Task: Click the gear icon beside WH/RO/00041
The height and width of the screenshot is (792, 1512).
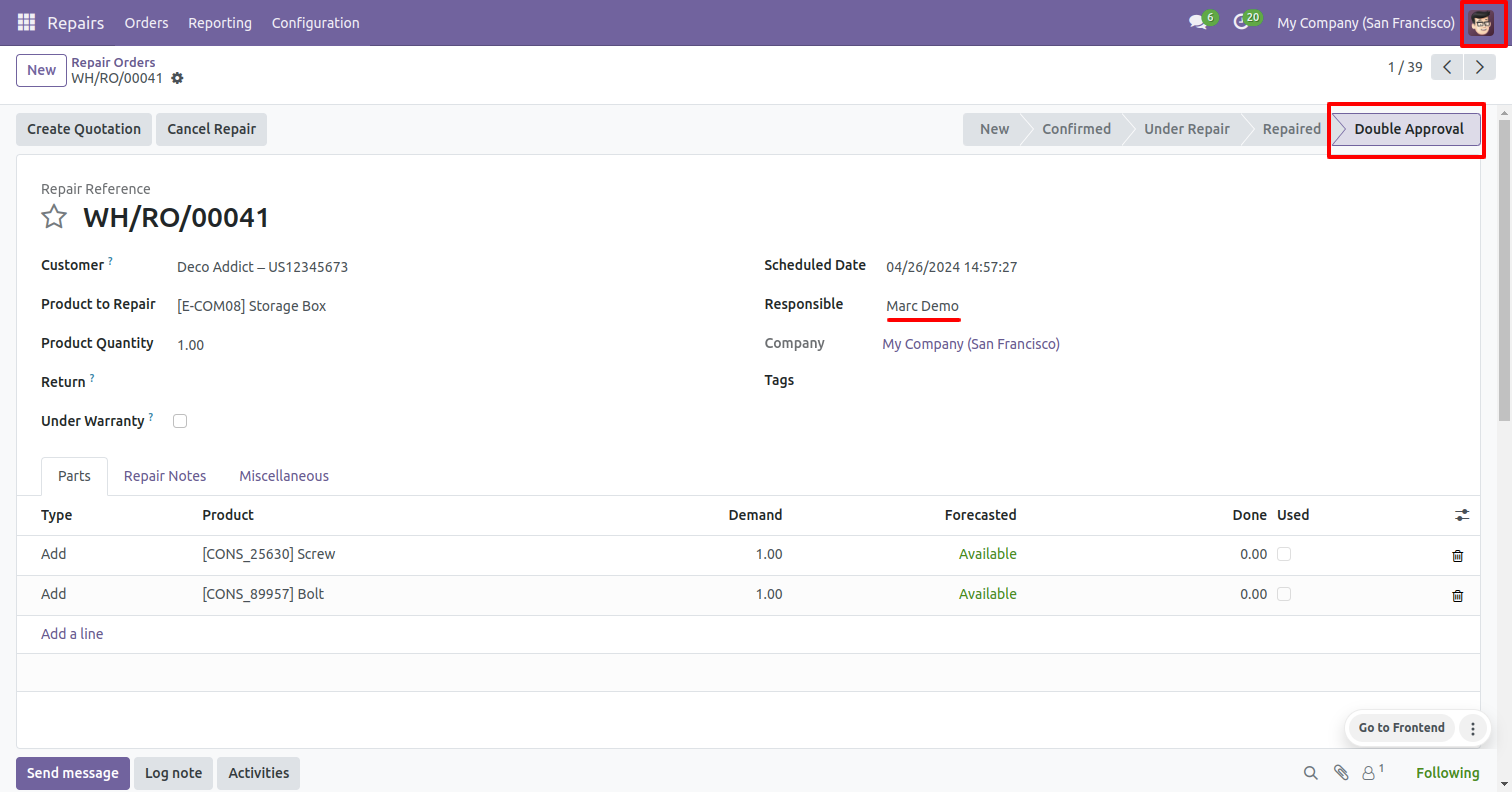Action: pyautogui.click(x=177, y=78)
